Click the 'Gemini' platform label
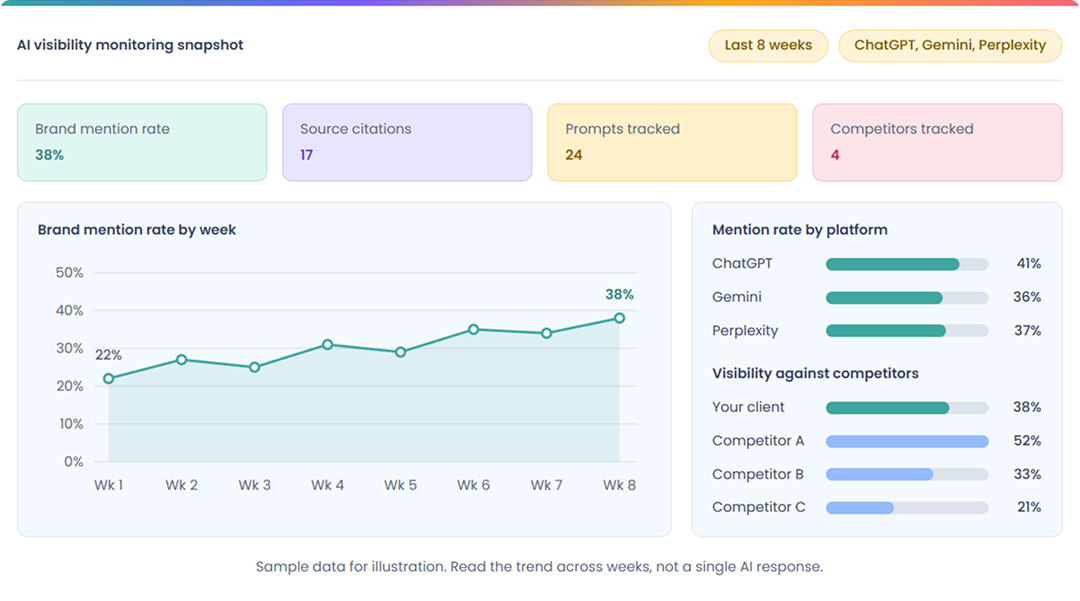 (737, 297)
